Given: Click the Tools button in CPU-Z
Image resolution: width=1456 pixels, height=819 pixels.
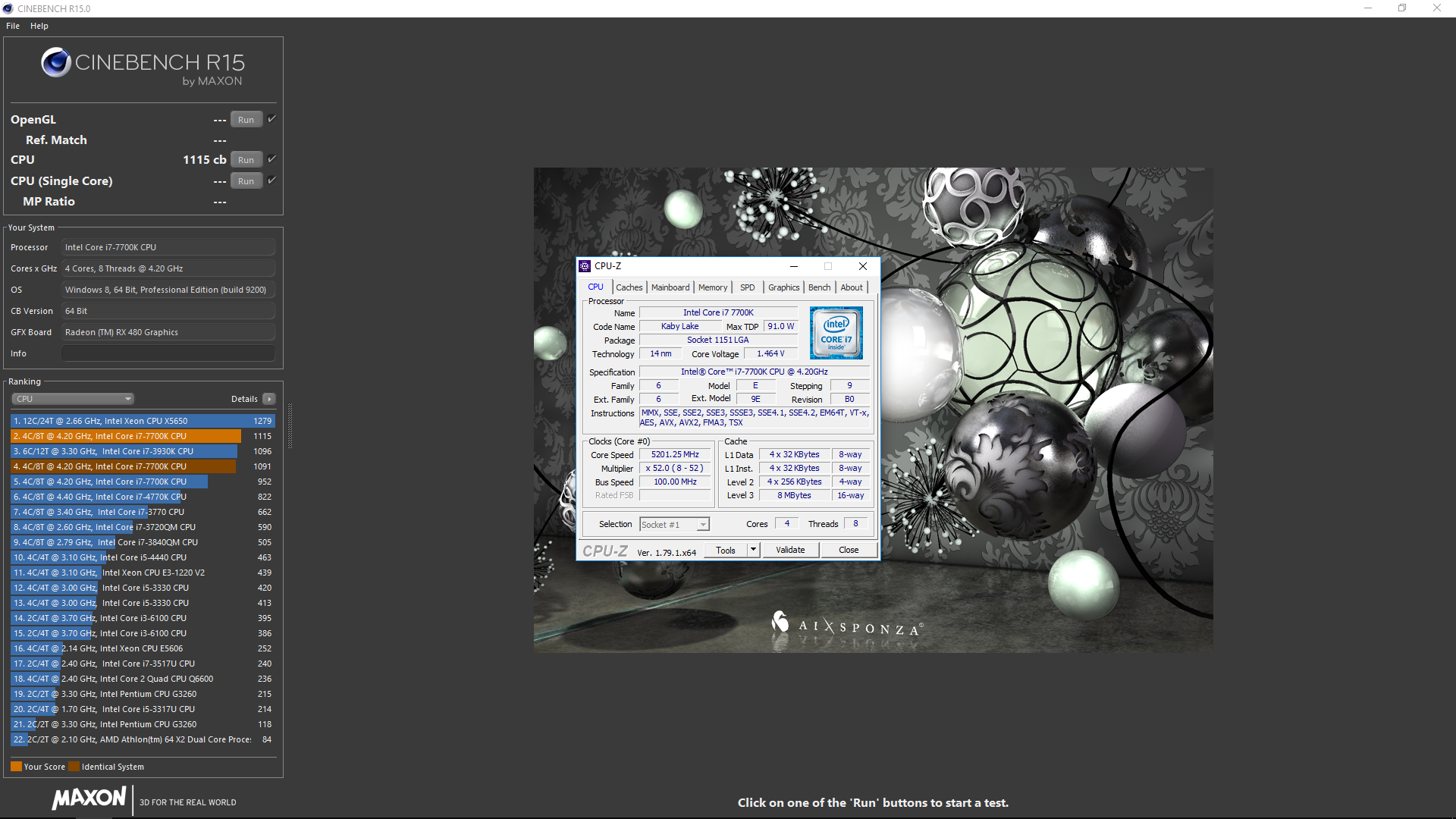Looking at the screenshot, I should tap(726, 550).
